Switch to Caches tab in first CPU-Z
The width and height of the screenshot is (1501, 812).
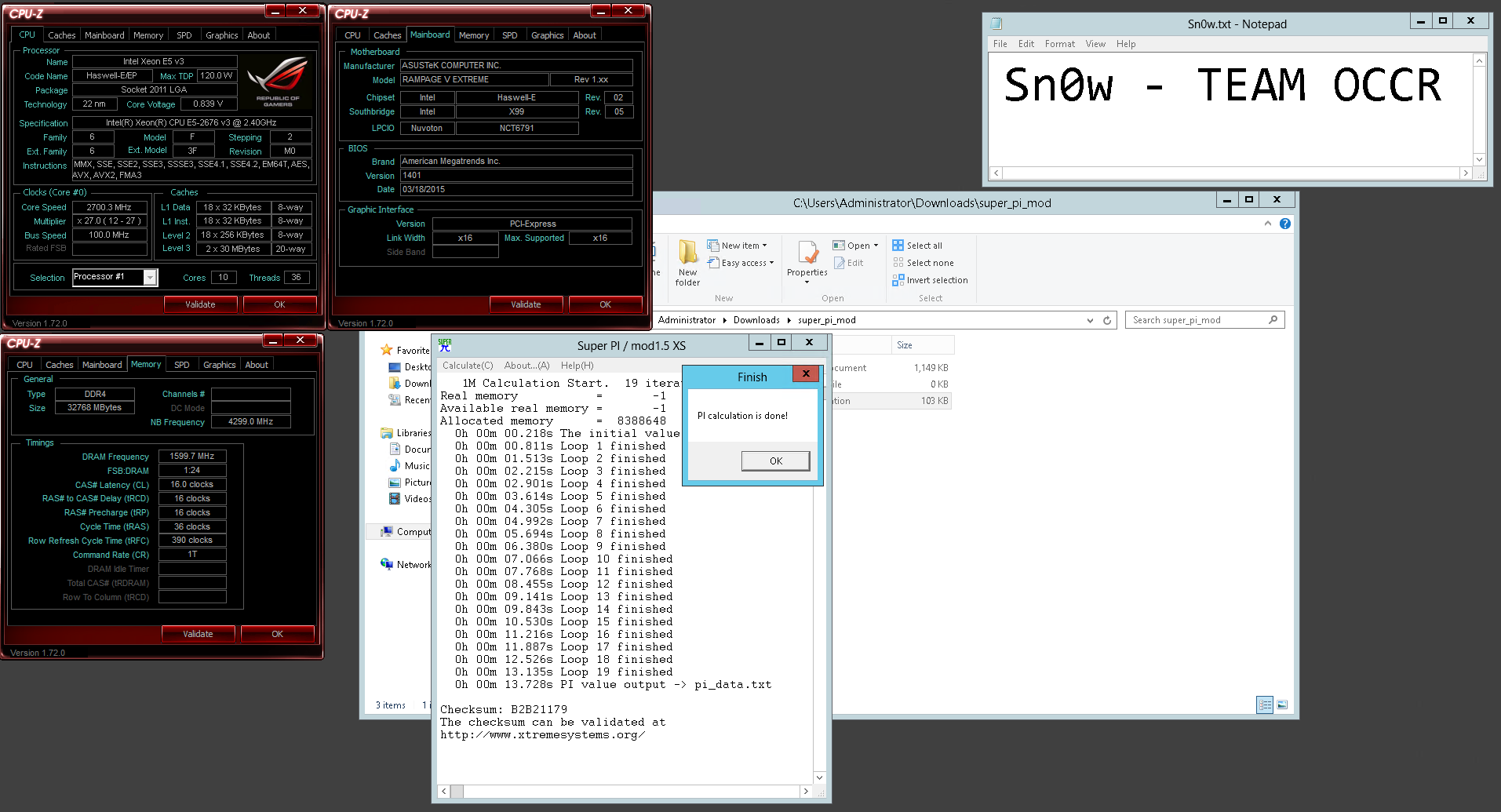[x=62, y=35]
